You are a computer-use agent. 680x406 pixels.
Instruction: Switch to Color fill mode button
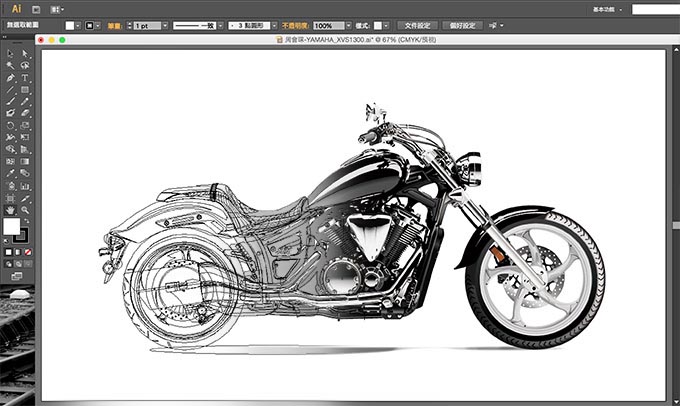point(8,252)
